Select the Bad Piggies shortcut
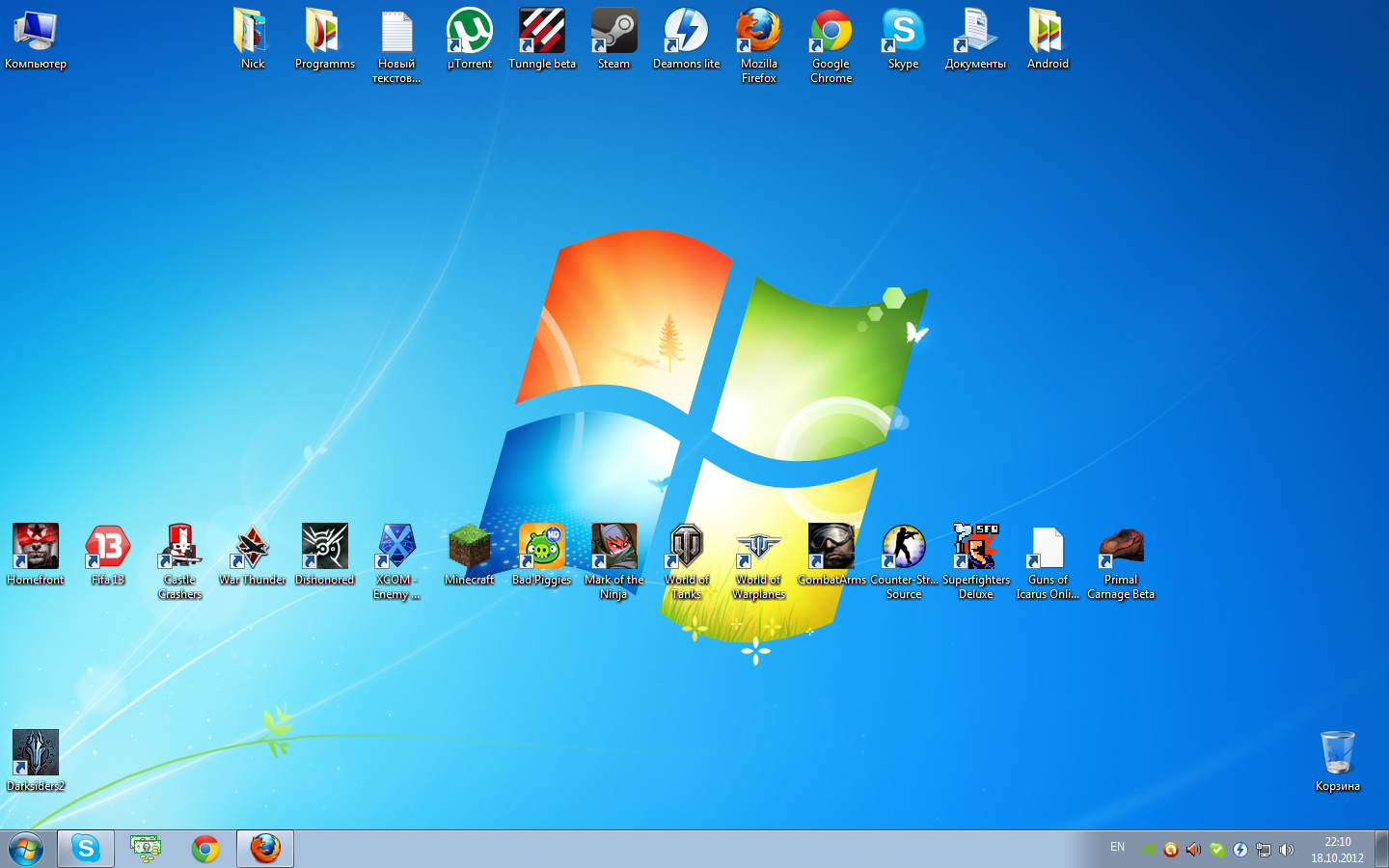1389x868 pixels. click(542, 555)
